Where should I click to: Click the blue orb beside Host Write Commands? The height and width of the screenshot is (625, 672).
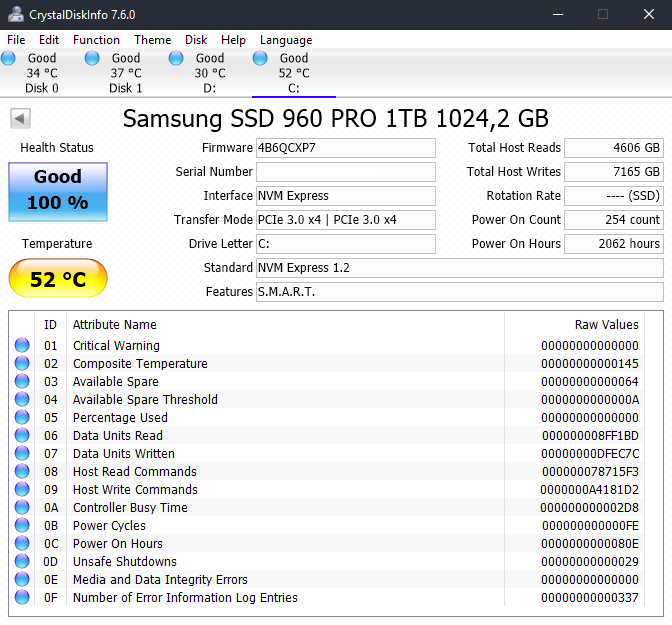click(x=22, y=489)
